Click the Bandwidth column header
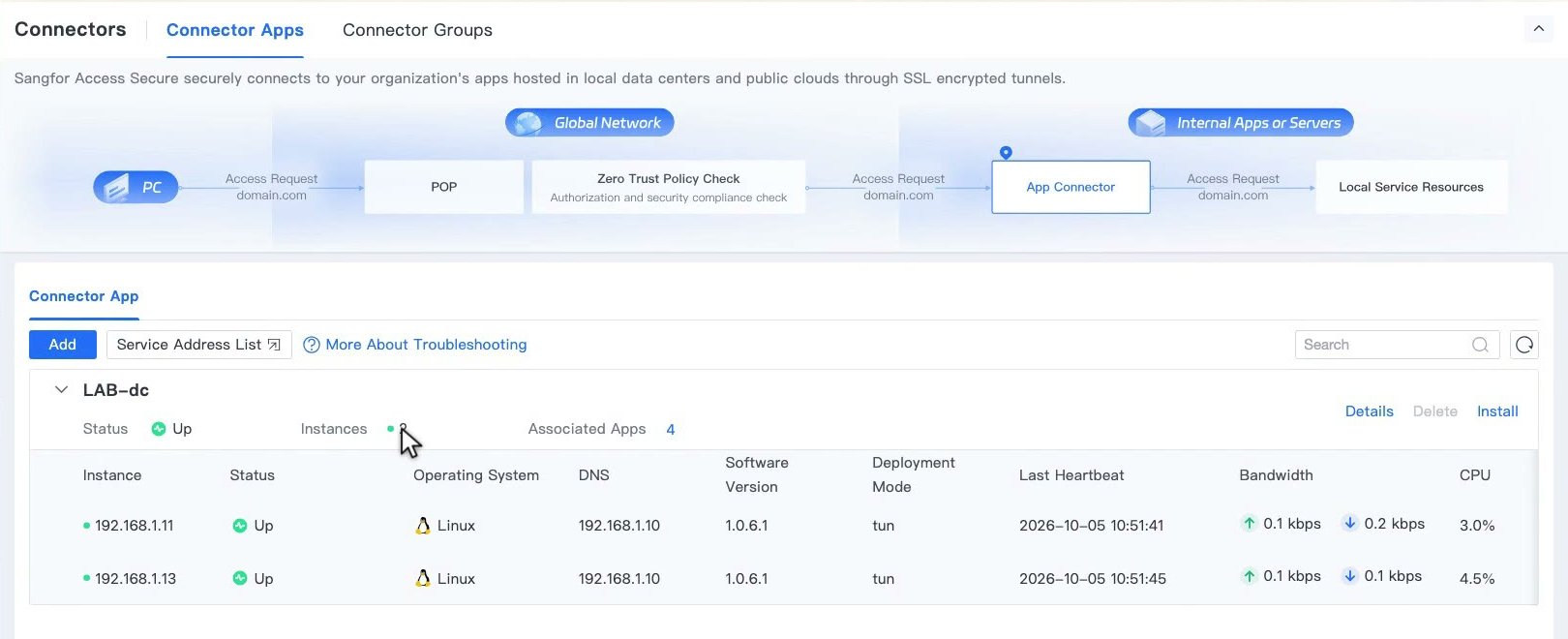Image resolution: width=1568 pixels, height=639 pixels. pyautogui.click(x=1276, y=475)
